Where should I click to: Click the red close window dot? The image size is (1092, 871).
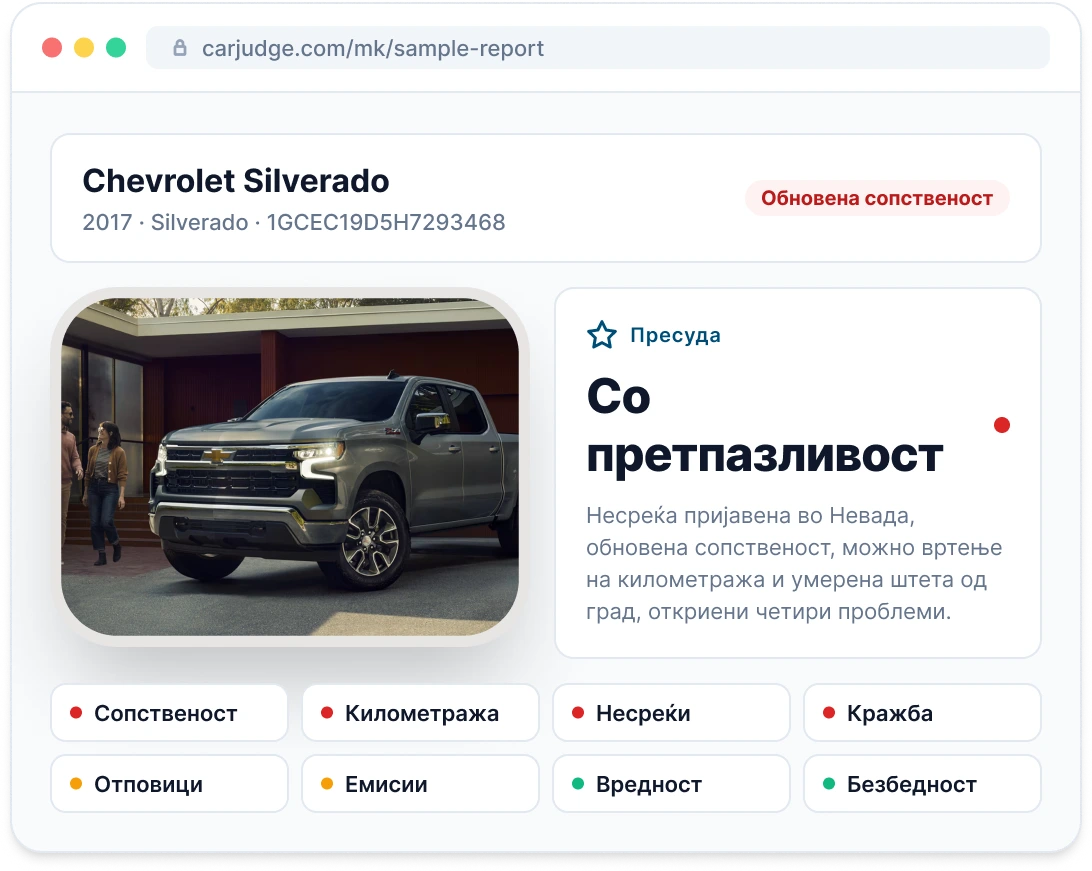[x=52, y=47]
